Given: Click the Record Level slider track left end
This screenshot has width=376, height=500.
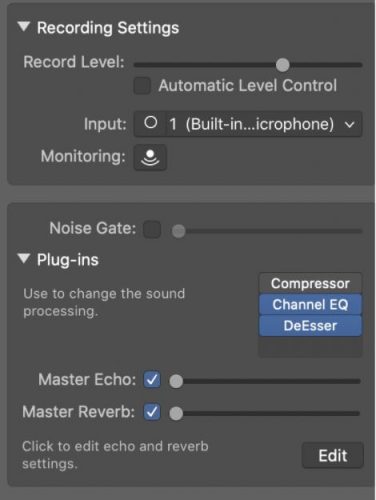Looking at the screenshot, I should pyautogui.click(x=137, y=65).
